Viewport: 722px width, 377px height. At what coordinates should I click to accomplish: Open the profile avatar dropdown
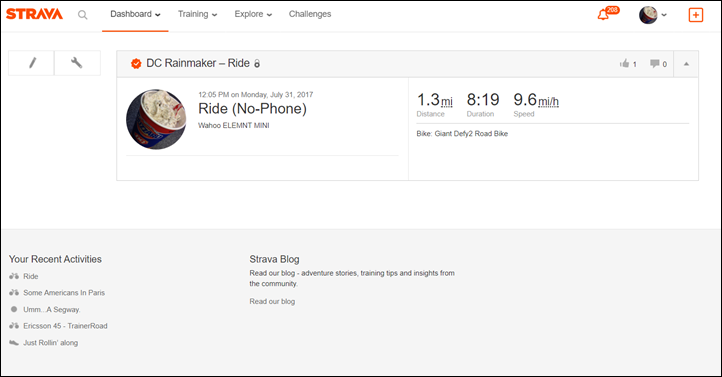pos(652,15)
